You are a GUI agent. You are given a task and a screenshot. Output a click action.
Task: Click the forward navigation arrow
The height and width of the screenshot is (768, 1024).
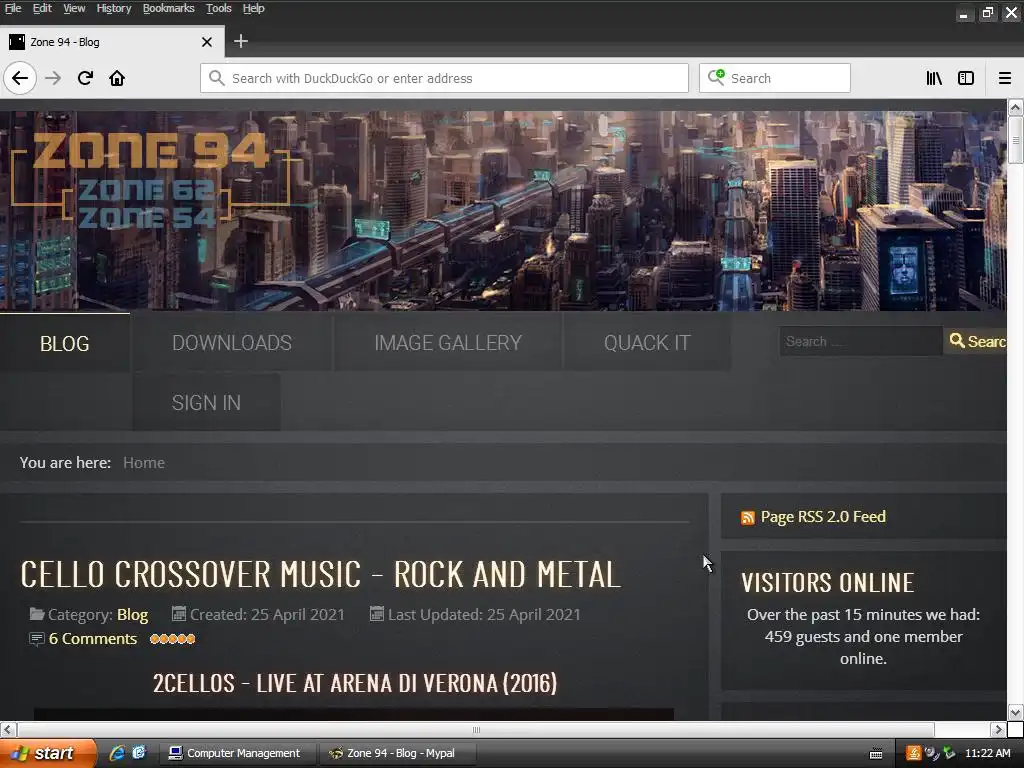coord(53,78)
